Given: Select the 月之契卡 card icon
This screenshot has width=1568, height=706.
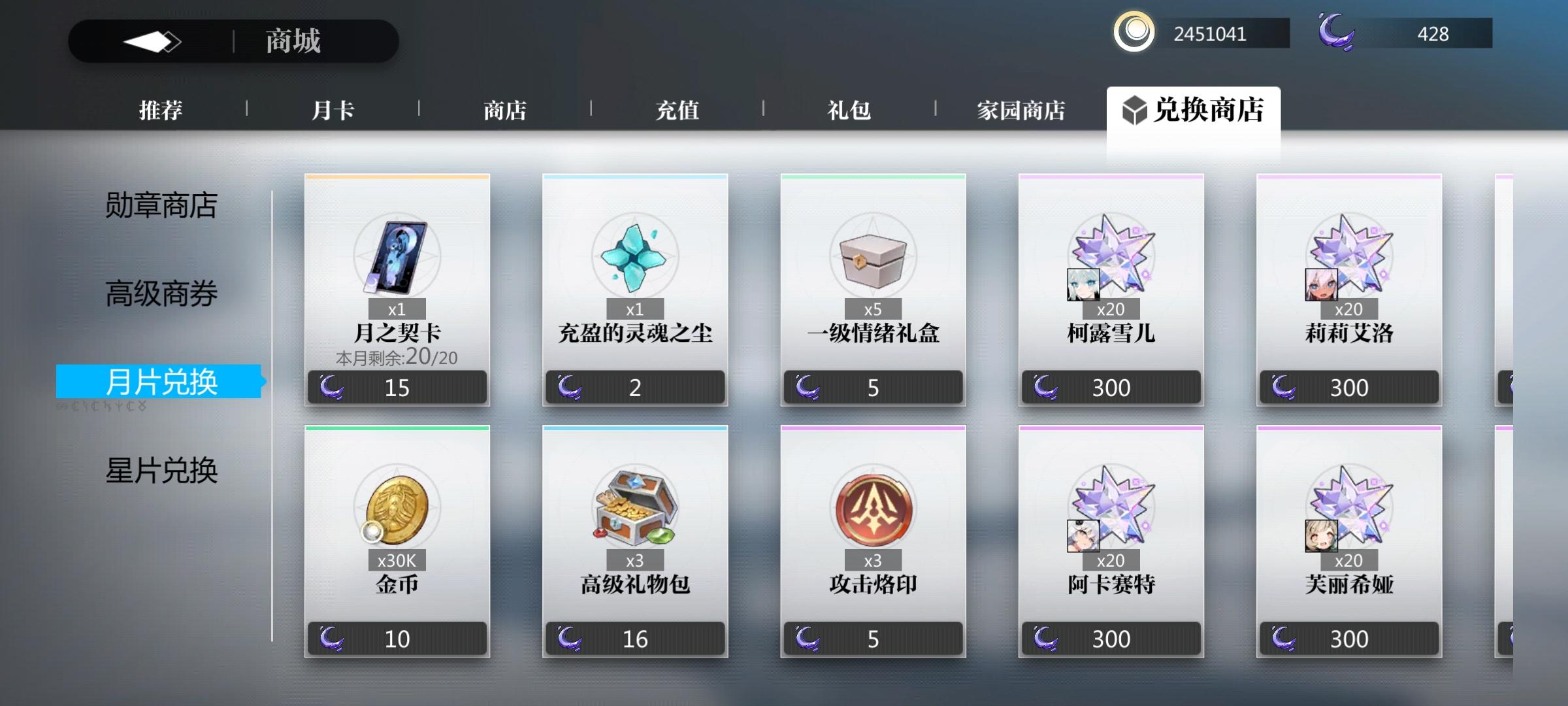Looking at the screenshot, I should coord(397,258).
